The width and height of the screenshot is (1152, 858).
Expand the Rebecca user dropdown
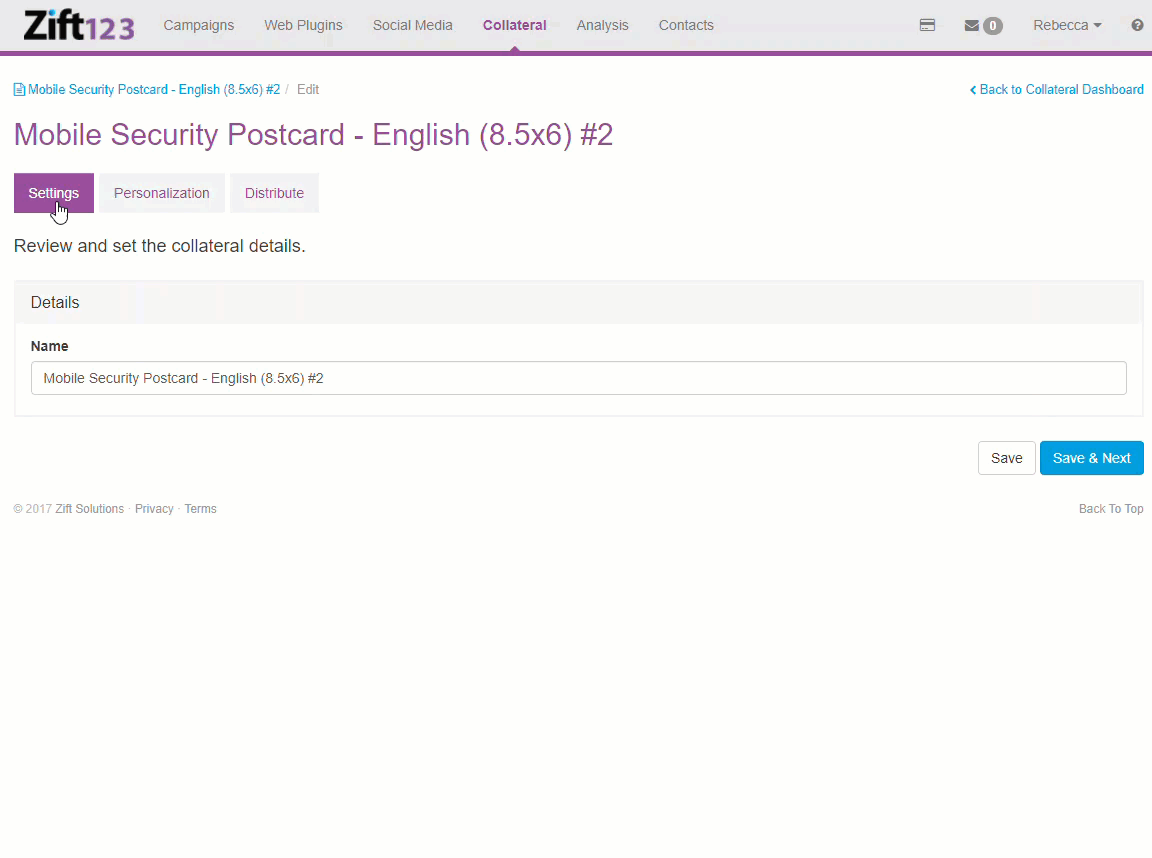click(1067, 25)
